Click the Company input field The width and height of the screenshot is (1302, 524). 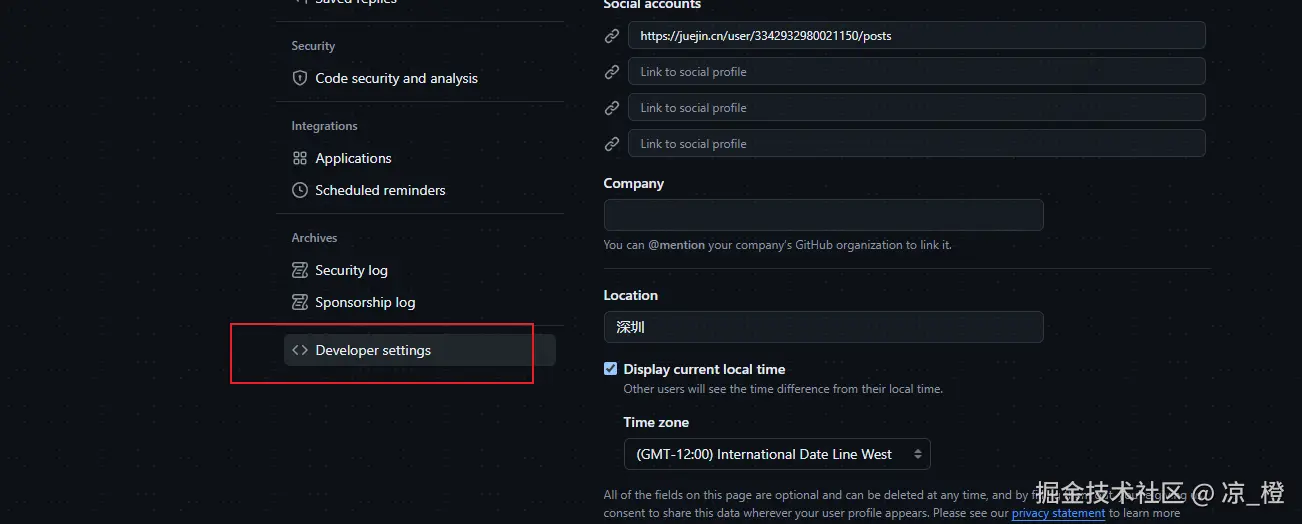pos(823,215)
